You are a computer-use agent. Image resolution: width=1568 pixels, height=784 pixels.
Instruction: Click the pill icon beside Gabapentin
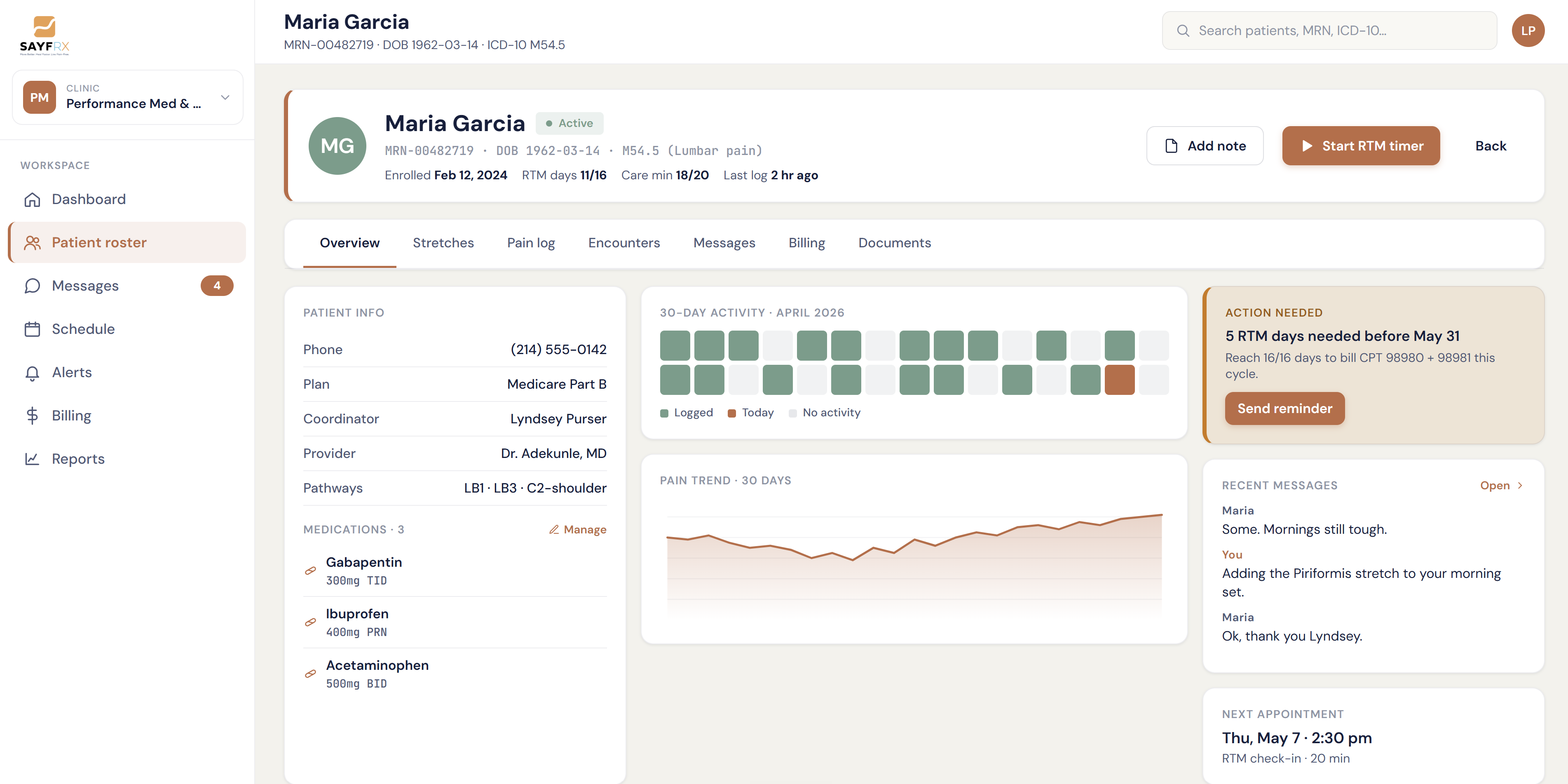click(x=310, y=571)
